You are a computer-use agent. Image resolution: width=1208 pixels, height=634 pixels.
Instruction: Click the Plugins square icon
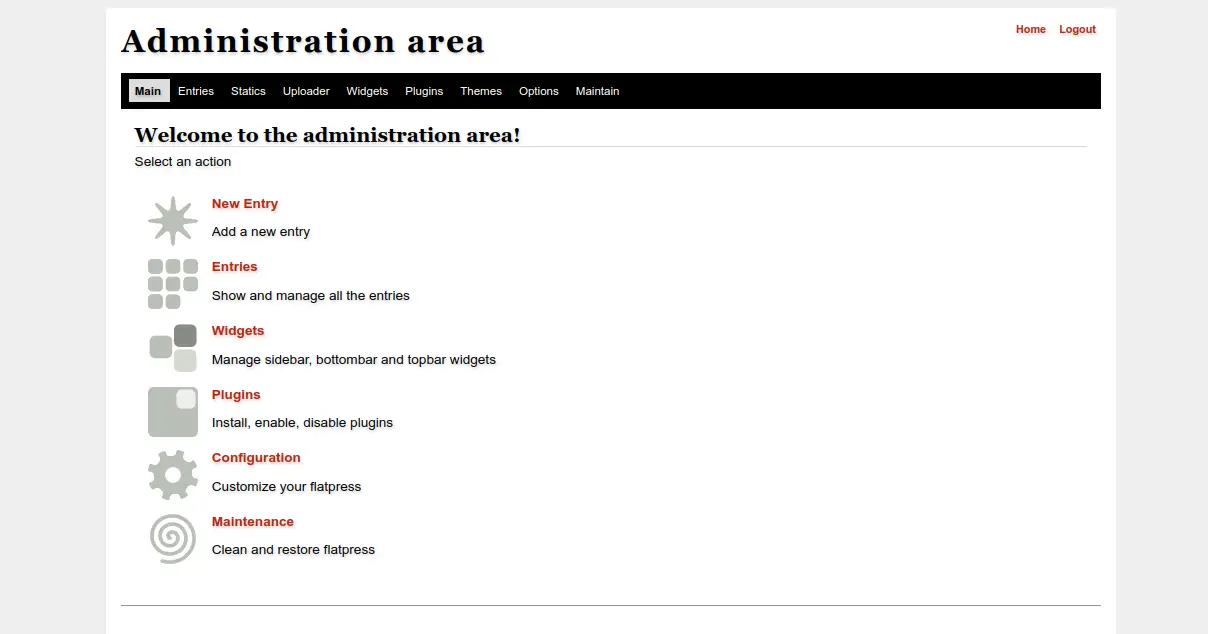click(173, 412)
